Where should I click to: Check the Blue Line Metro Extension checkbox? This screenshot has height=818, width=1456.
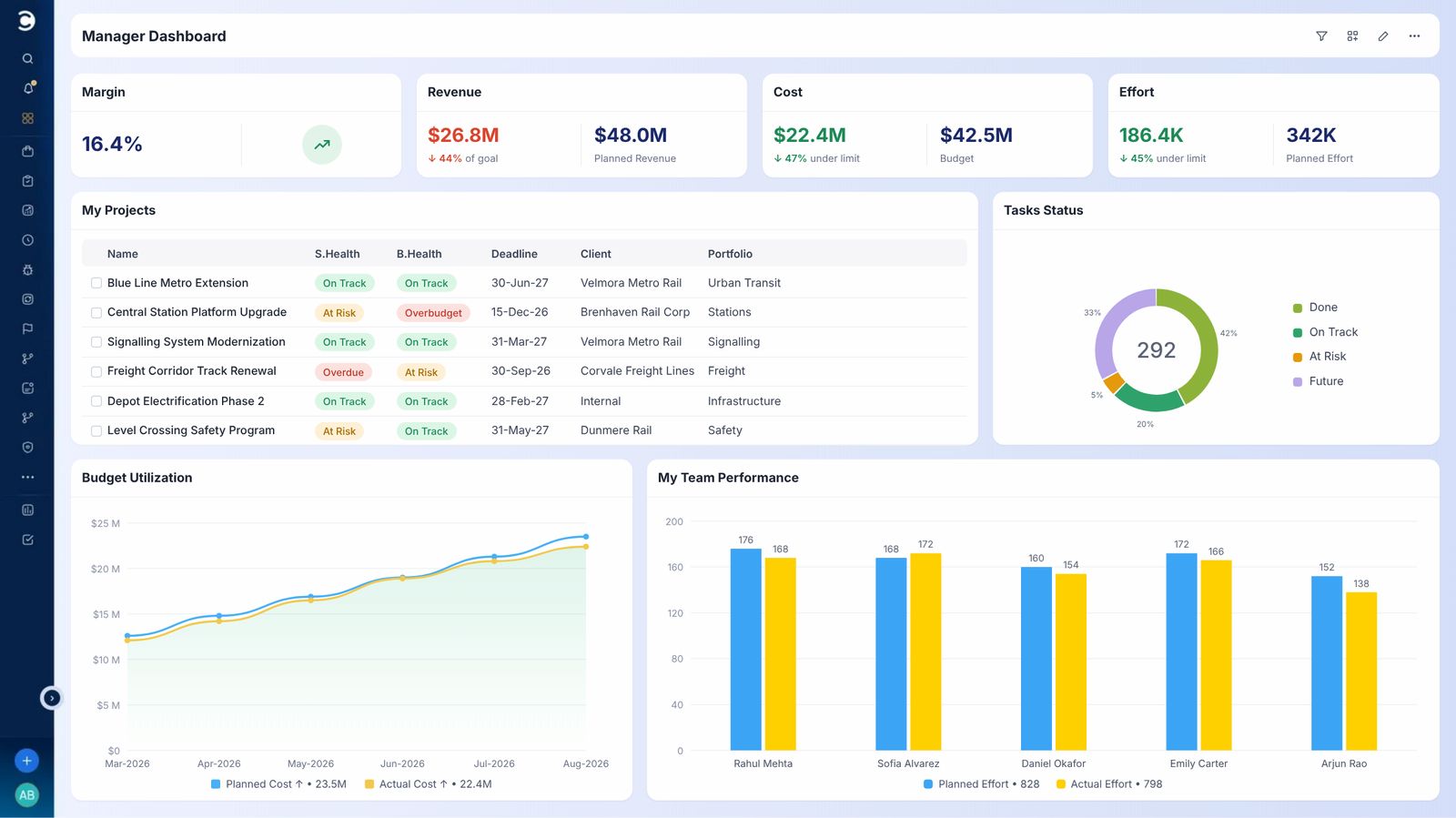(x=96, y=283)
